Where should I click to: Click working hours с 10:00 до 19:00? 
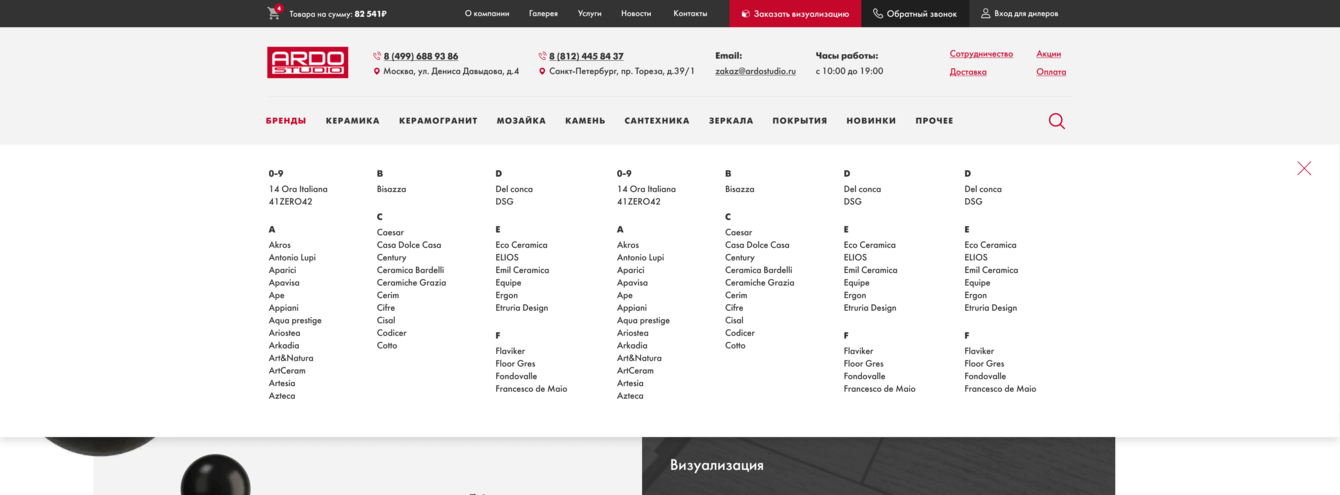849,71
